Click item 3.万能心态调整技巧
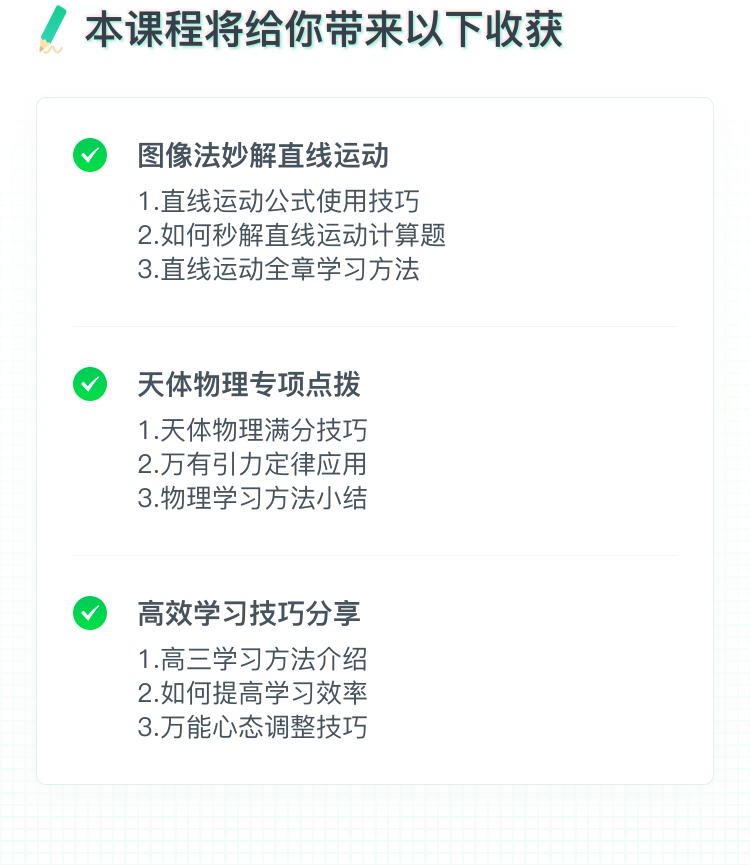The image size is (750, 865). (253, 727)
